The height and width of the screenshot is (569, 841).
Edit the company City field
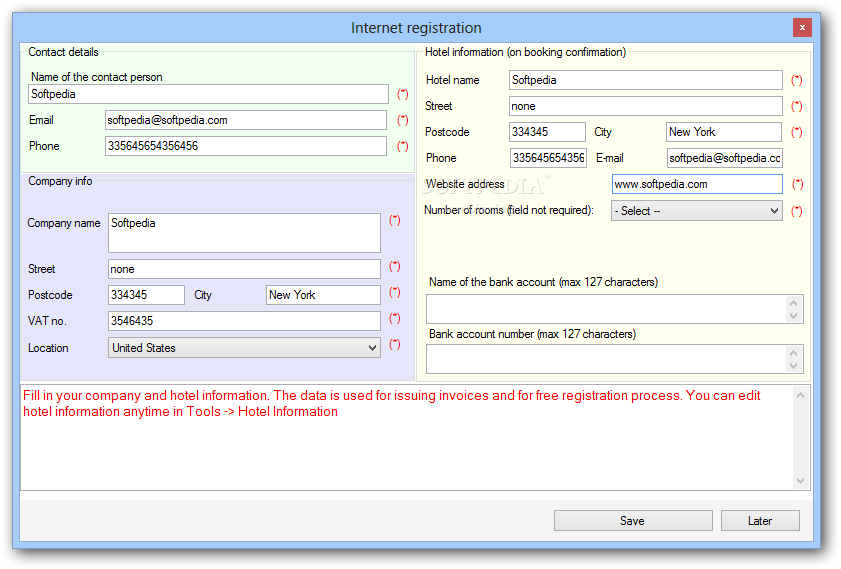point(323,295)
